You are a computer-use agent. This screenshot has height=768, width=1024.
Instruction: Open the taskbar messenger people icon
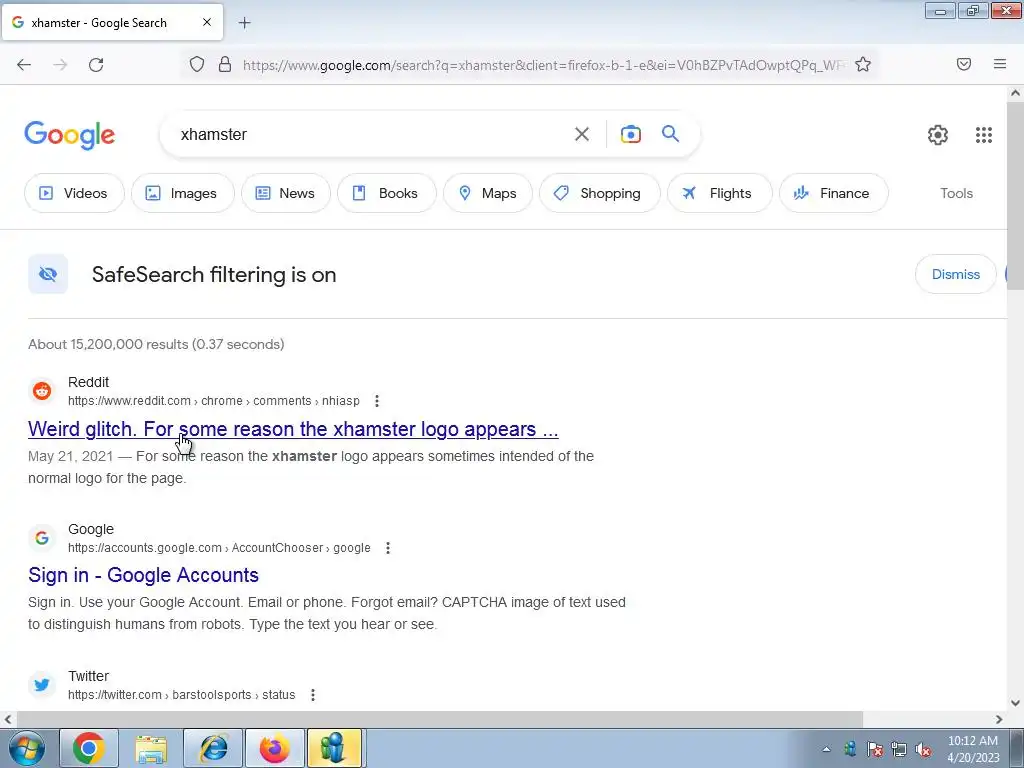point(334,748)
